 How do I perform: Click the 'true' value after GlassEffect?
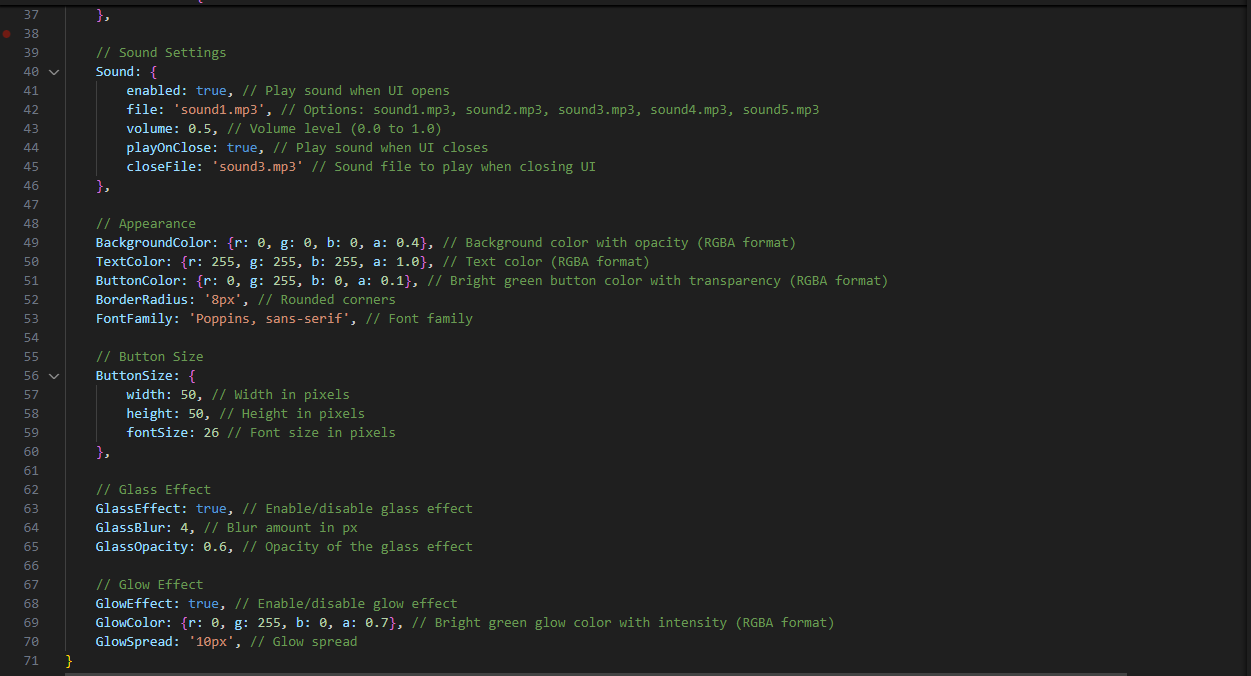(211, 509)
